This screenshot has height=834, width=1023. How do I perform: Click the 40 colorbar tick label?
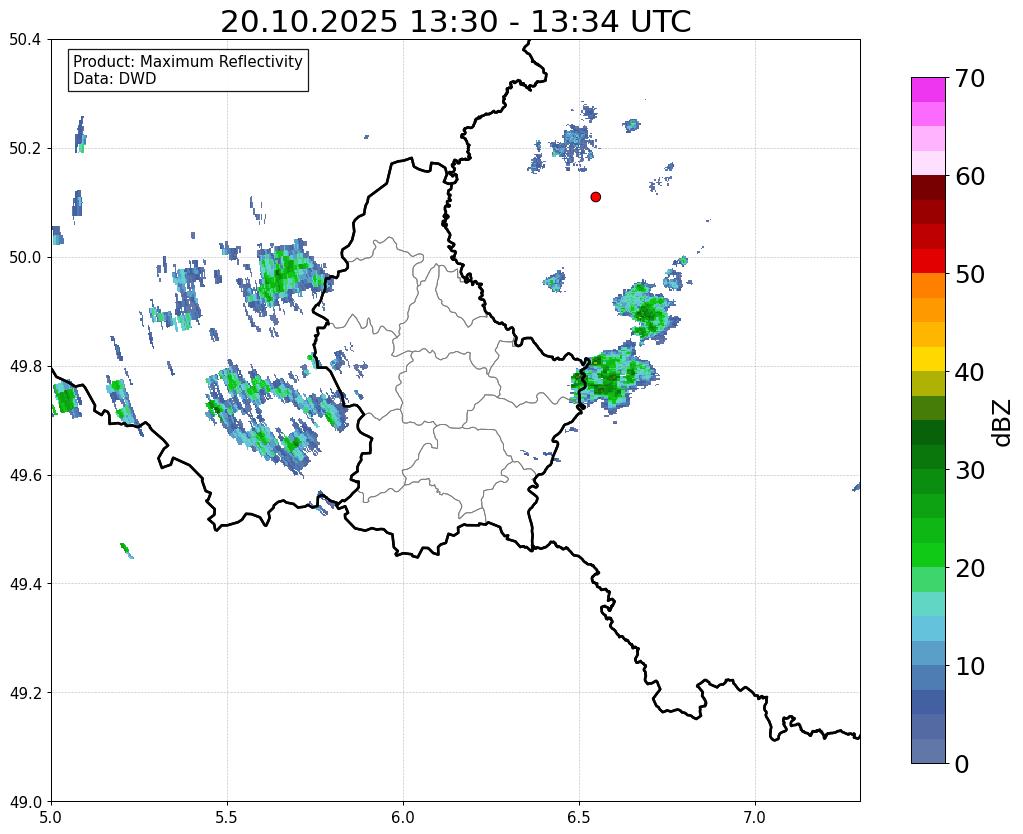click(969, 372)
